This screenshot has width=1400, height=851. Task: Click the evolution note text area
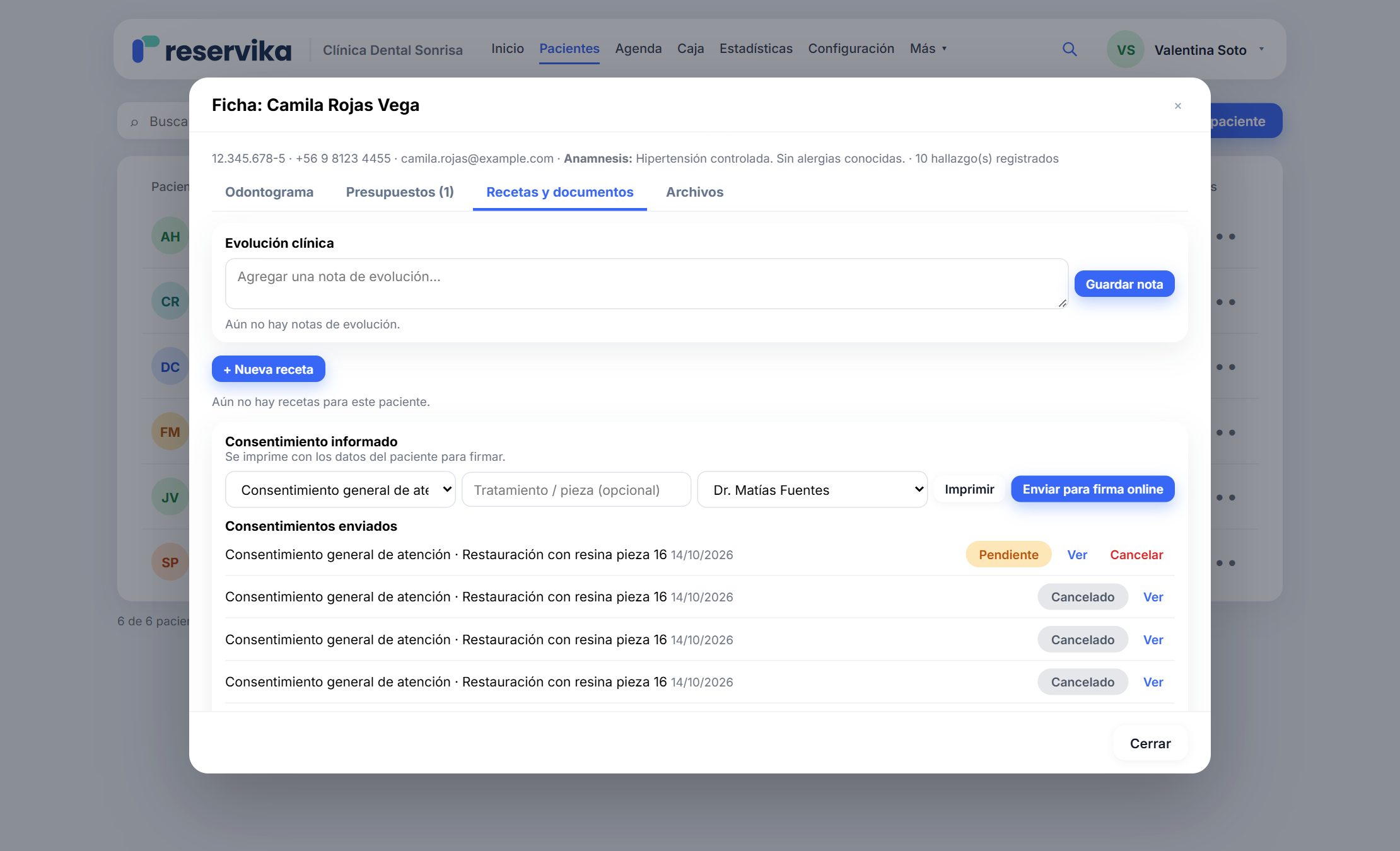[x=646, y=284]
